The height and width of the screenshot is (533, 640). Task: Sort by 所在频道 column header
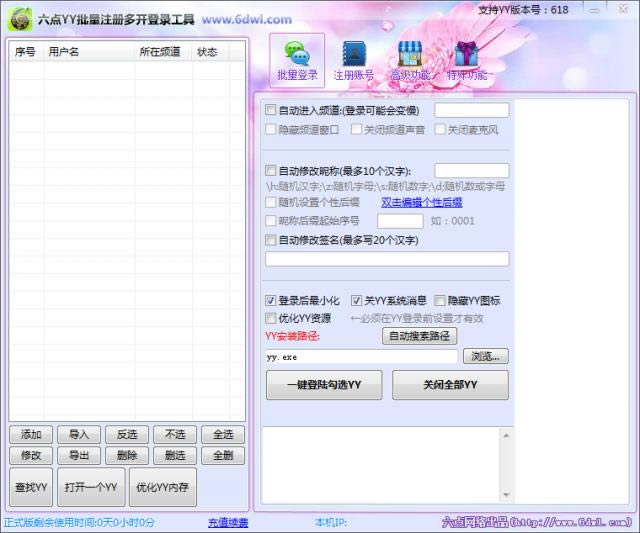coord(163,52)
